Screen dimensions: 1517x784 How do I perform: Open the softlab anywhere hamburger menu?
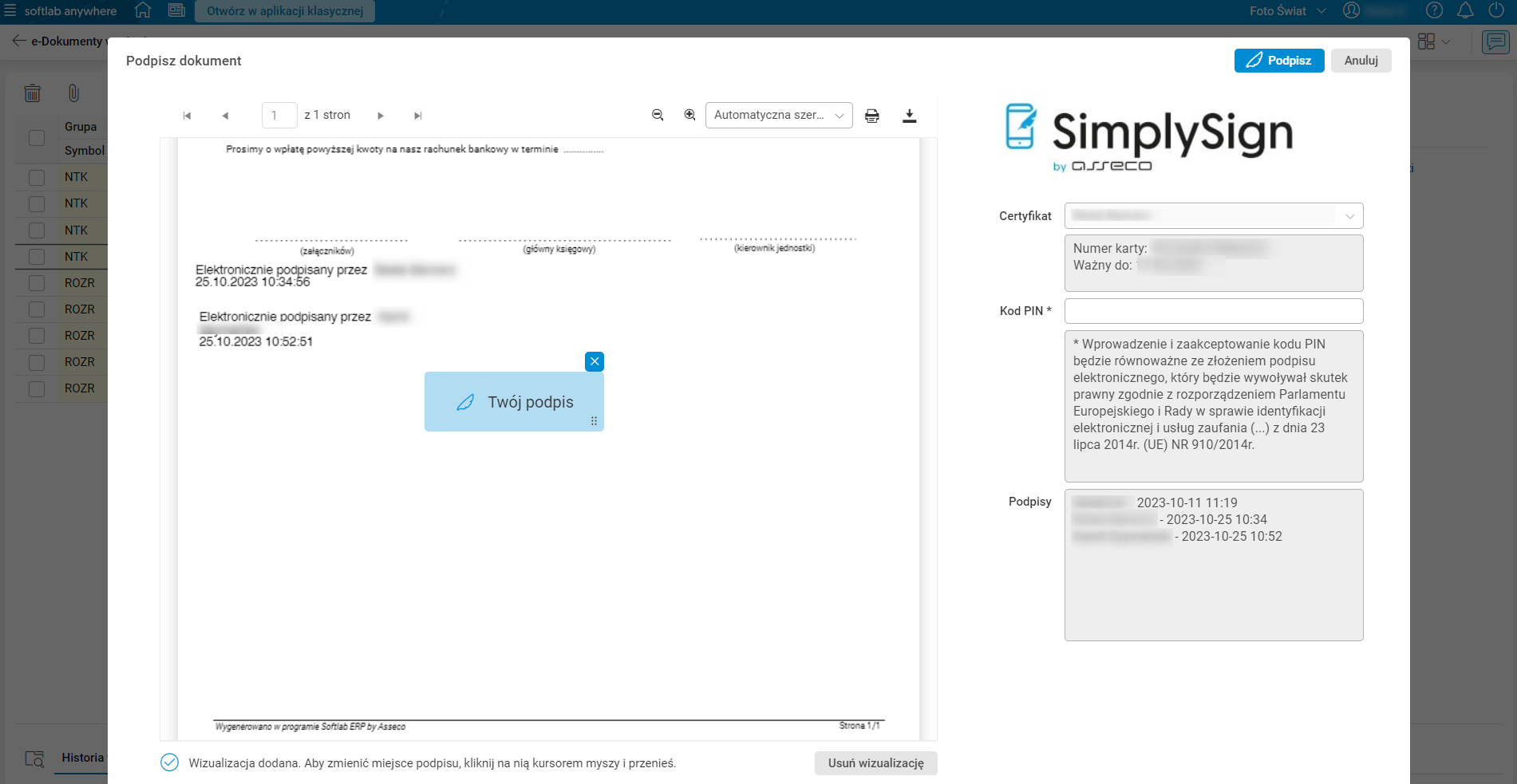pos(10,11)
